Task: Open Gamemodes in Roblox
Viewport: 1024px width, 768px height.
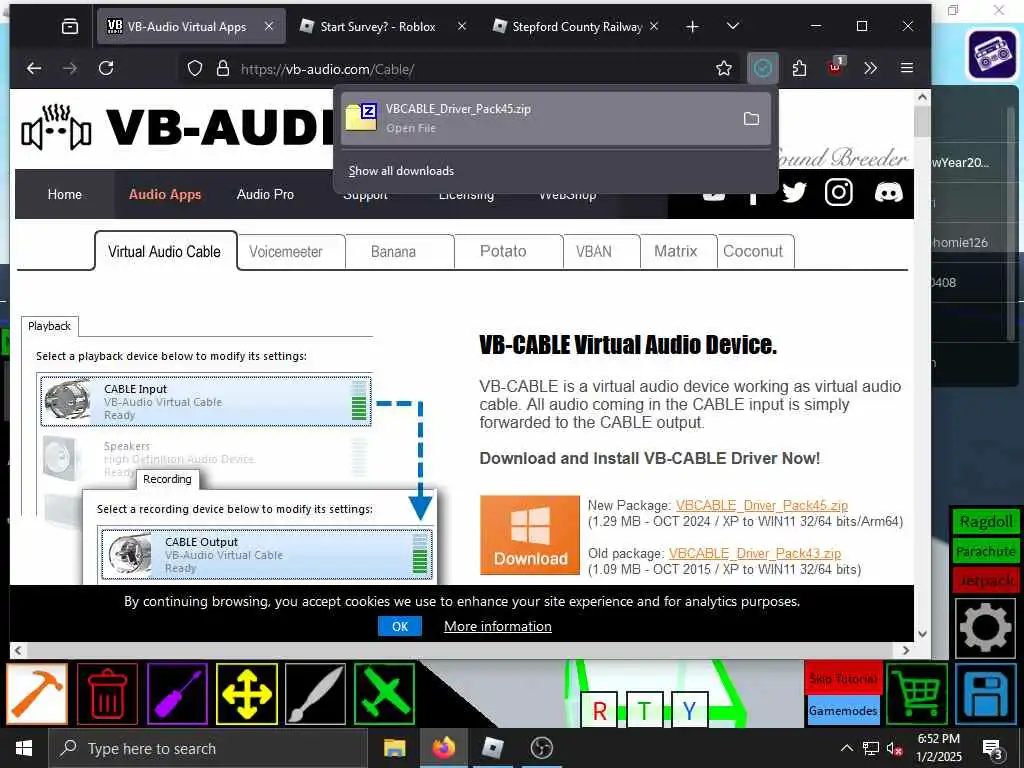Action: (x=842, y=711)
